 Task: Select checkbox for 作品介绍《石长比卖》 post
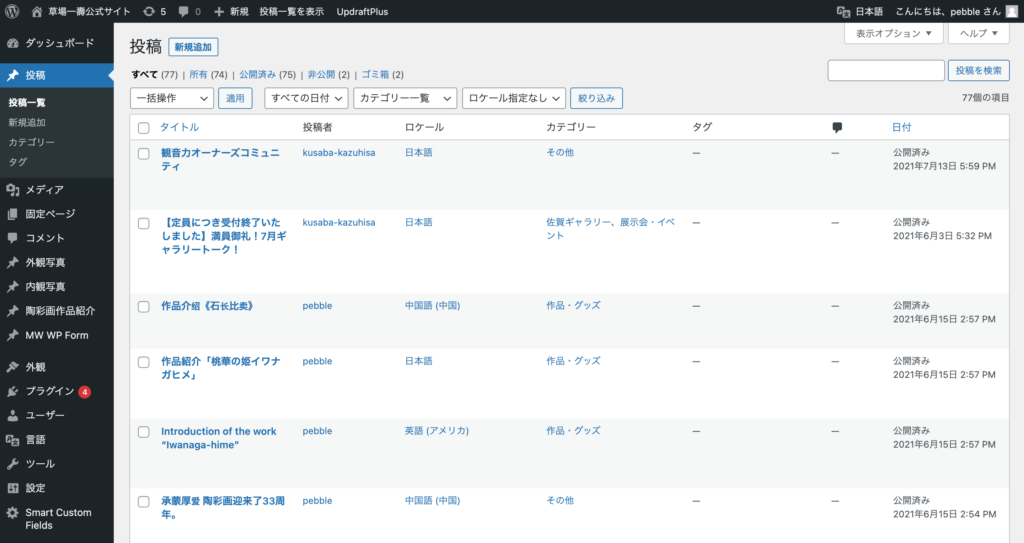(144, 306)
